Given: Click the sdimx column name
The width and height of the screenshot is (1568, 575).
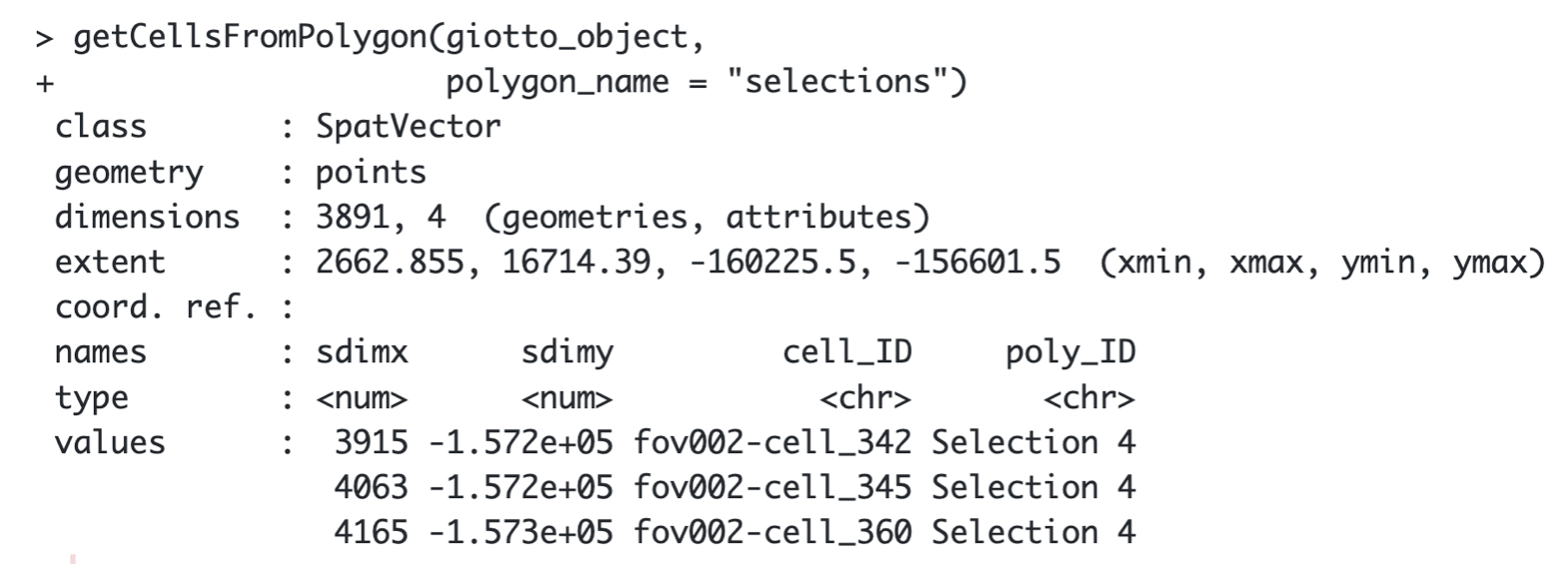Looking at the screenshot, I should coord(362,351).
